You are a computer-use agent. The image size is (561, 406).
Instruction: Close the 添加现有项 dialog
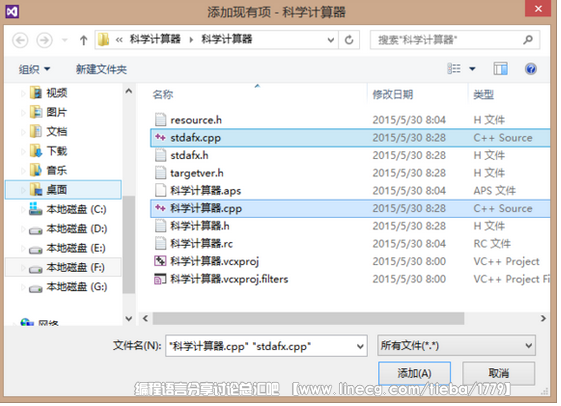coord(538,9)
